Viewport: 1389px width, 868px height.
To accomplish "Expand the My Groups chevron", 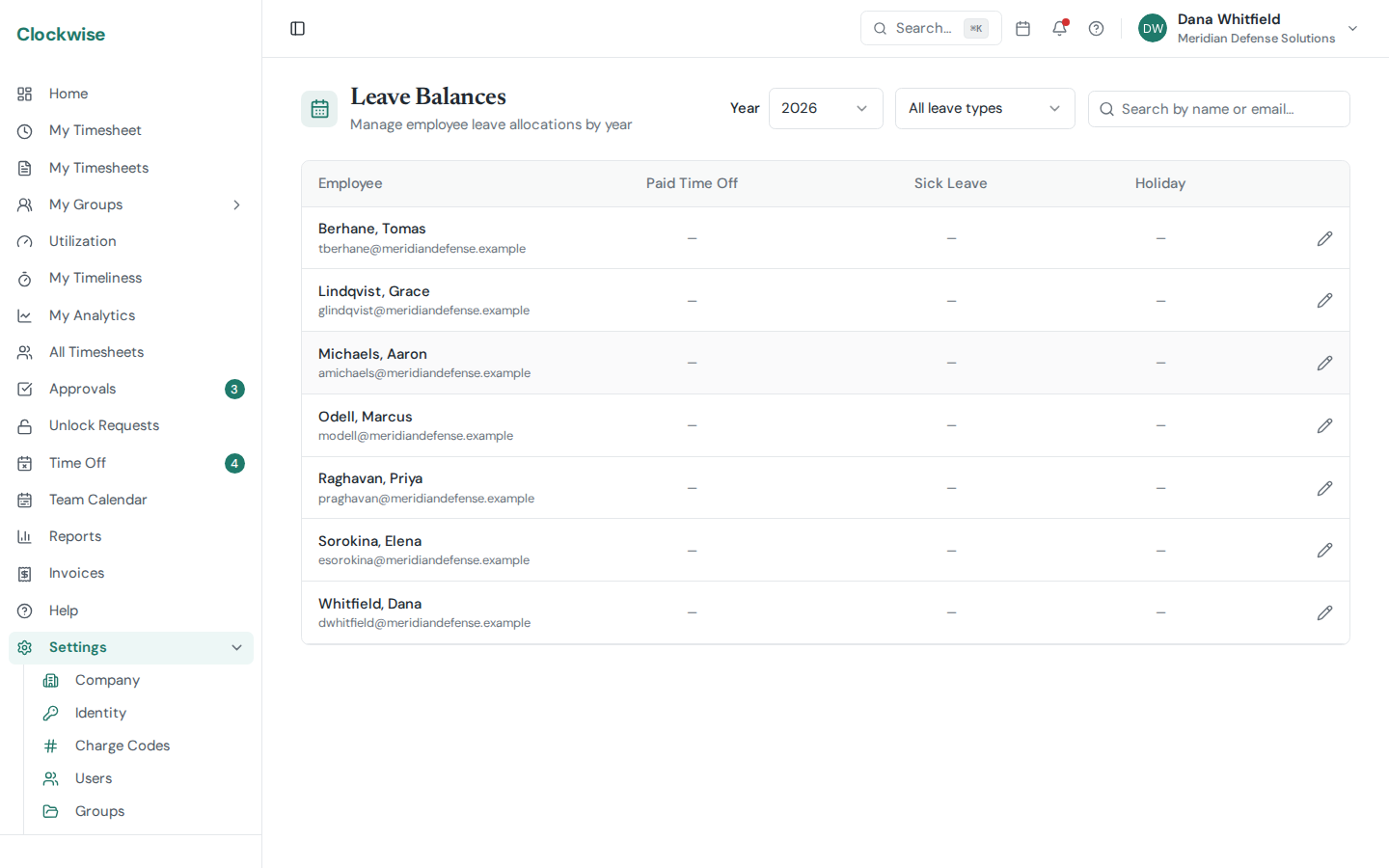I will point(236,204).
